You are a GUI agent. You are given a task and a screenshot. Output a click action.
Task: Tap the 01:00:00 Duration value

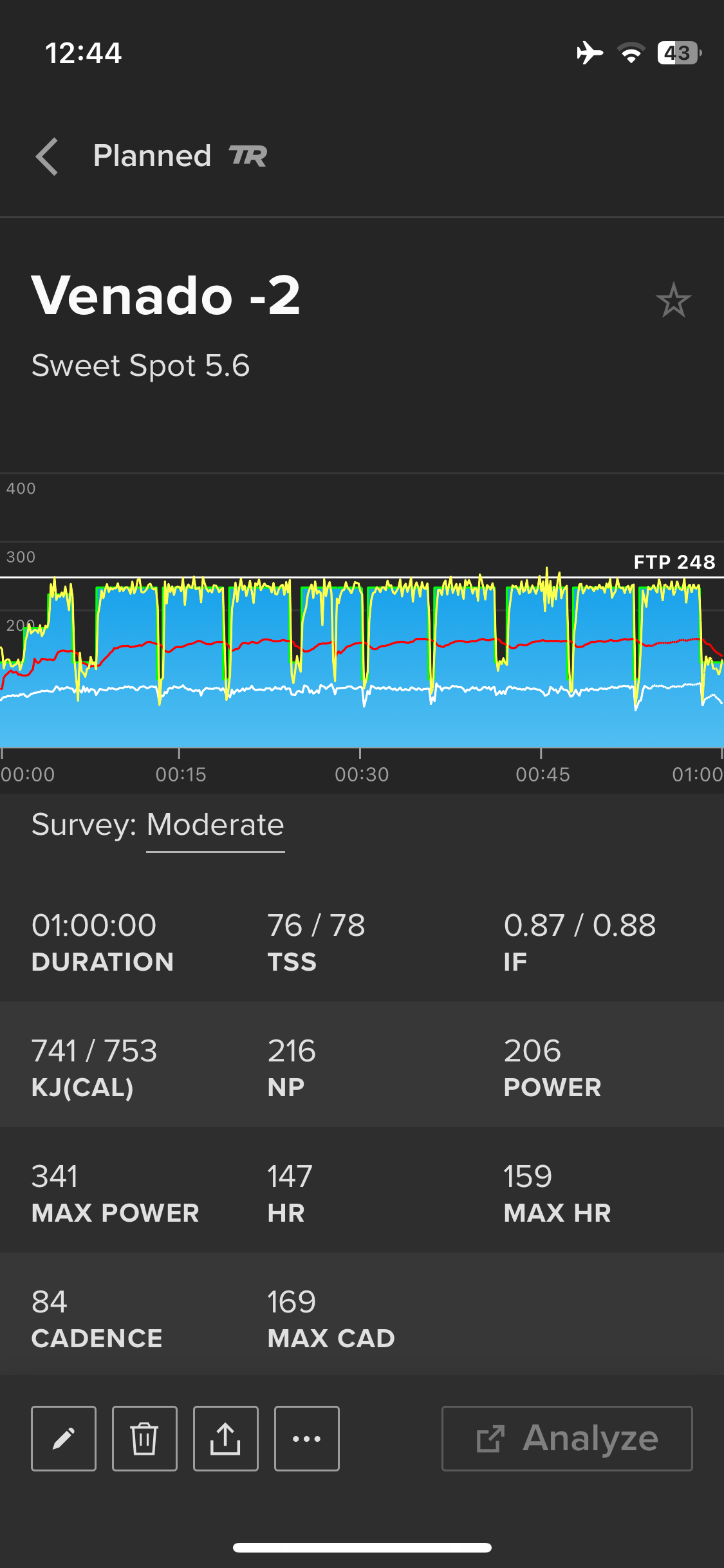pyautogui.click(x=94, y=926)
